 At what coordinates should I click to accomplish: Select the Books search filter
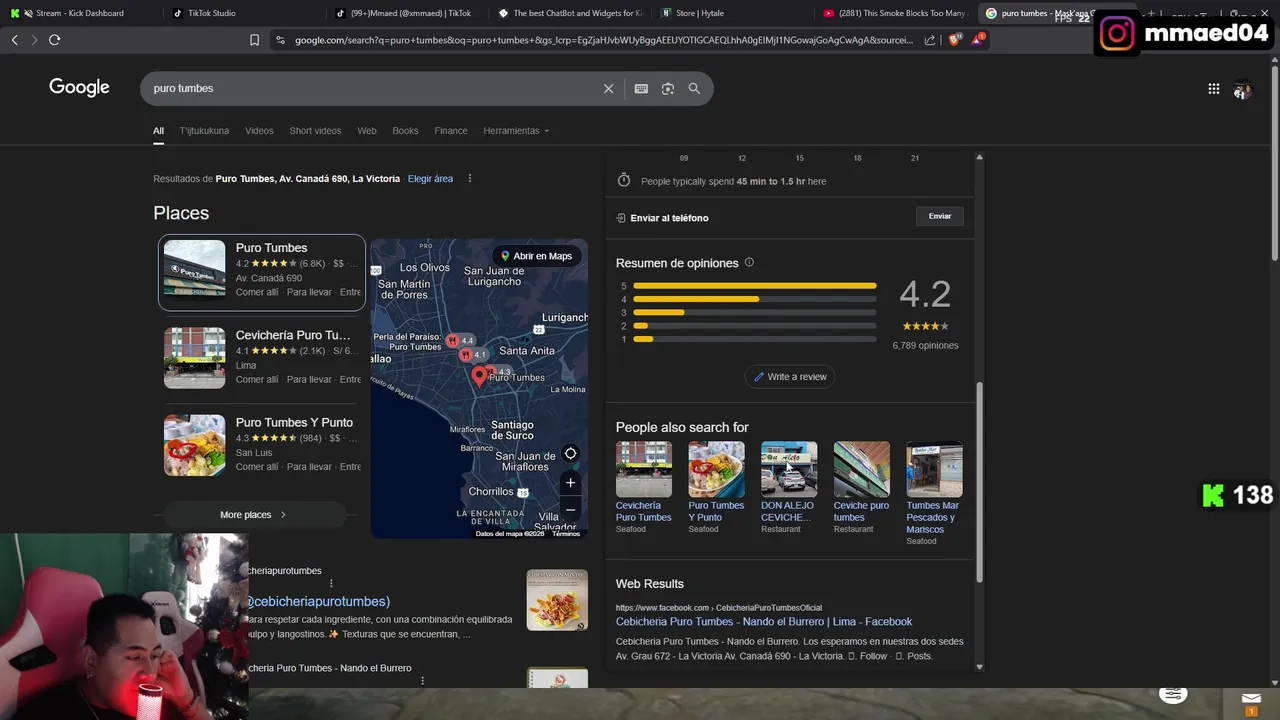point(405,131)
